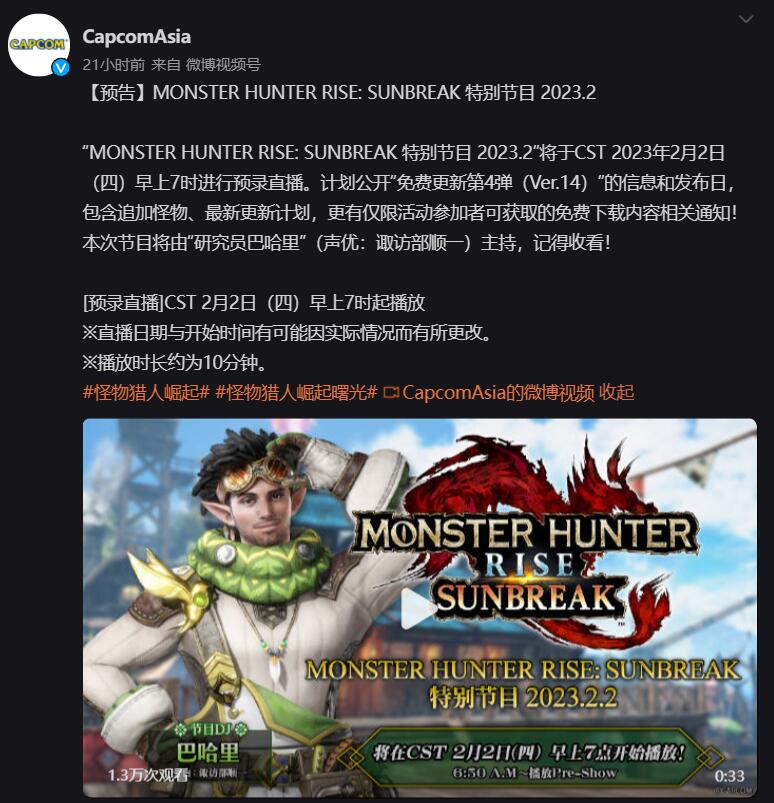Click the 1.3万次观看 view count
Viewport: 774px width, 803px height.
(x=148, y=775)
